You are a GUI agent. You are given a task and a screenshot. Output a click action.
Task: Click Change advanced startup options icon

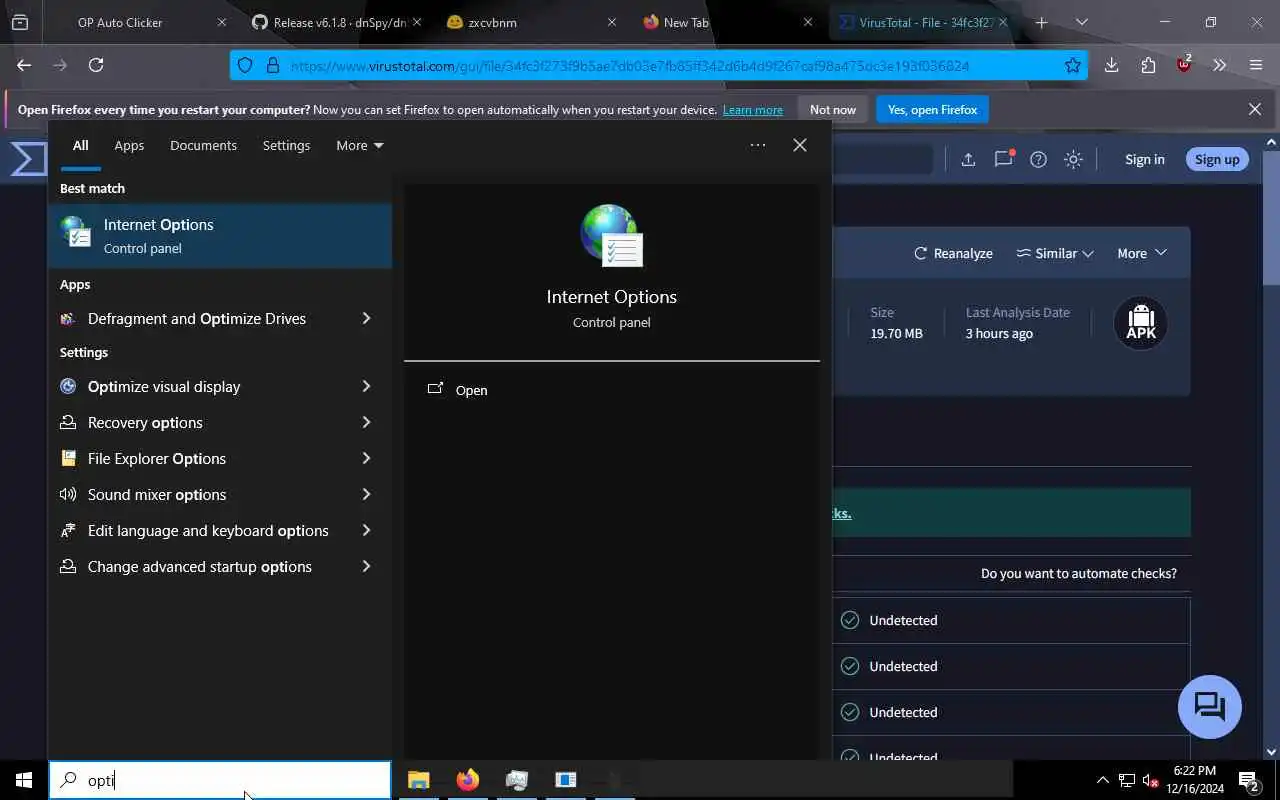tap(68, 566)
